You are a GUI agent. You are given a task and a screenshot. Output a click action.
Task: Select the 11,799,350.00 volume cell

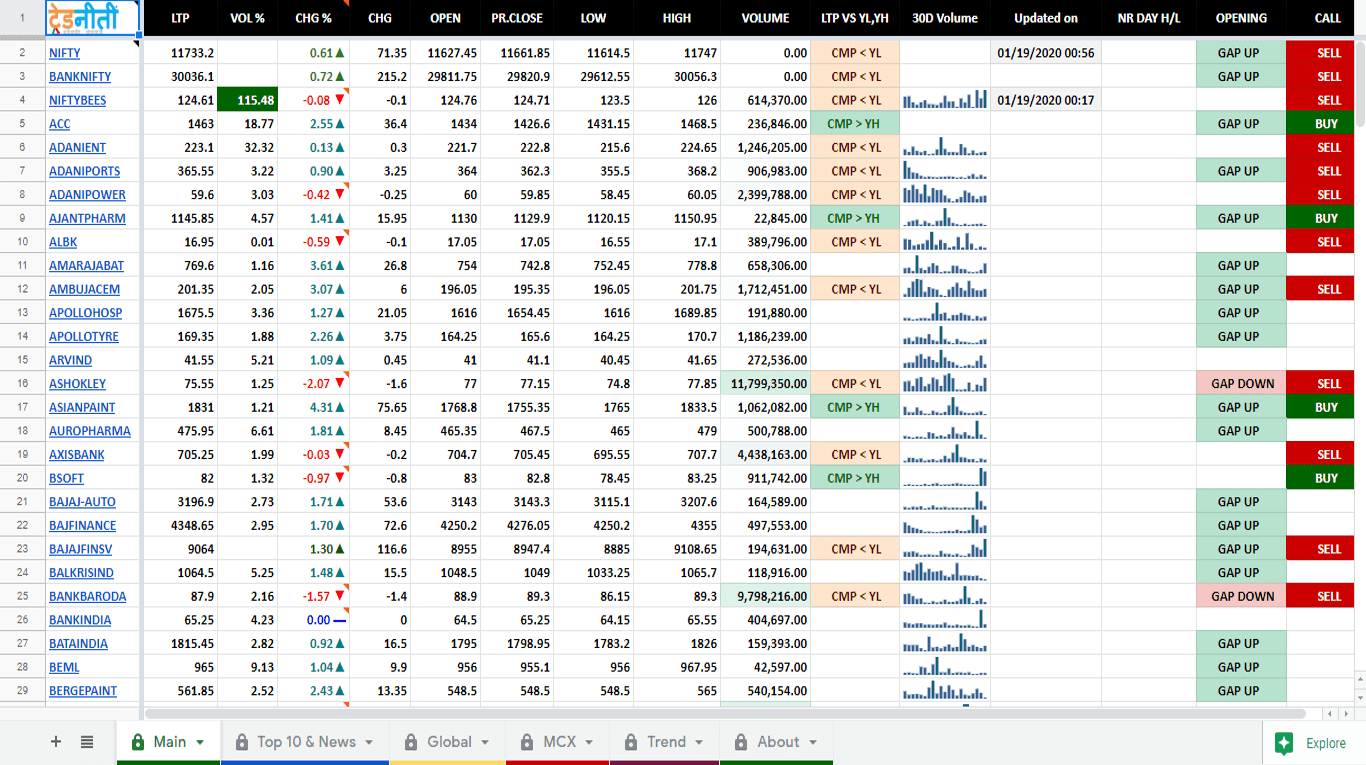pyautogui.click(x=765, y=384)
